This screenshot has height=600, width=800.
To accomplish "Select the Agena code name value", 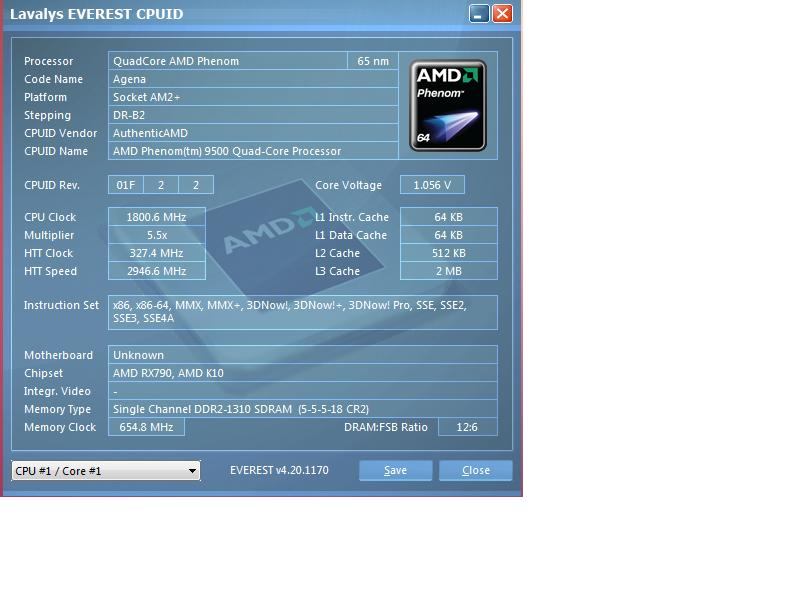I will pyautogui.click(x=253, y=79).
